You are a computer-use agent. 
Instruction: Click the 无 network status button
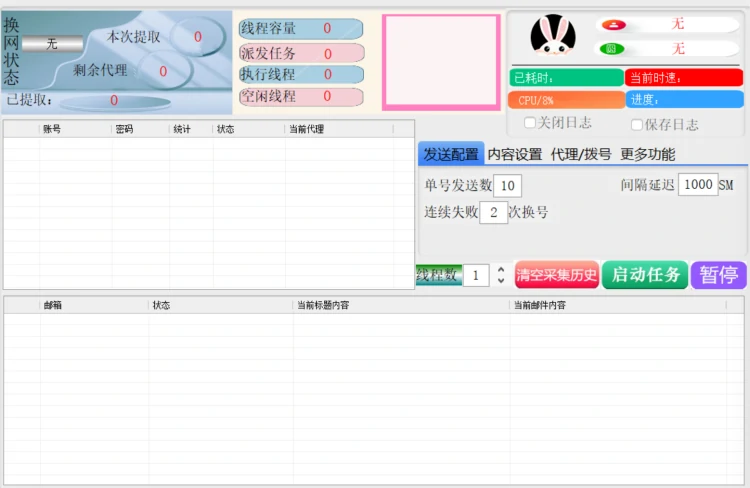[52, 44]
